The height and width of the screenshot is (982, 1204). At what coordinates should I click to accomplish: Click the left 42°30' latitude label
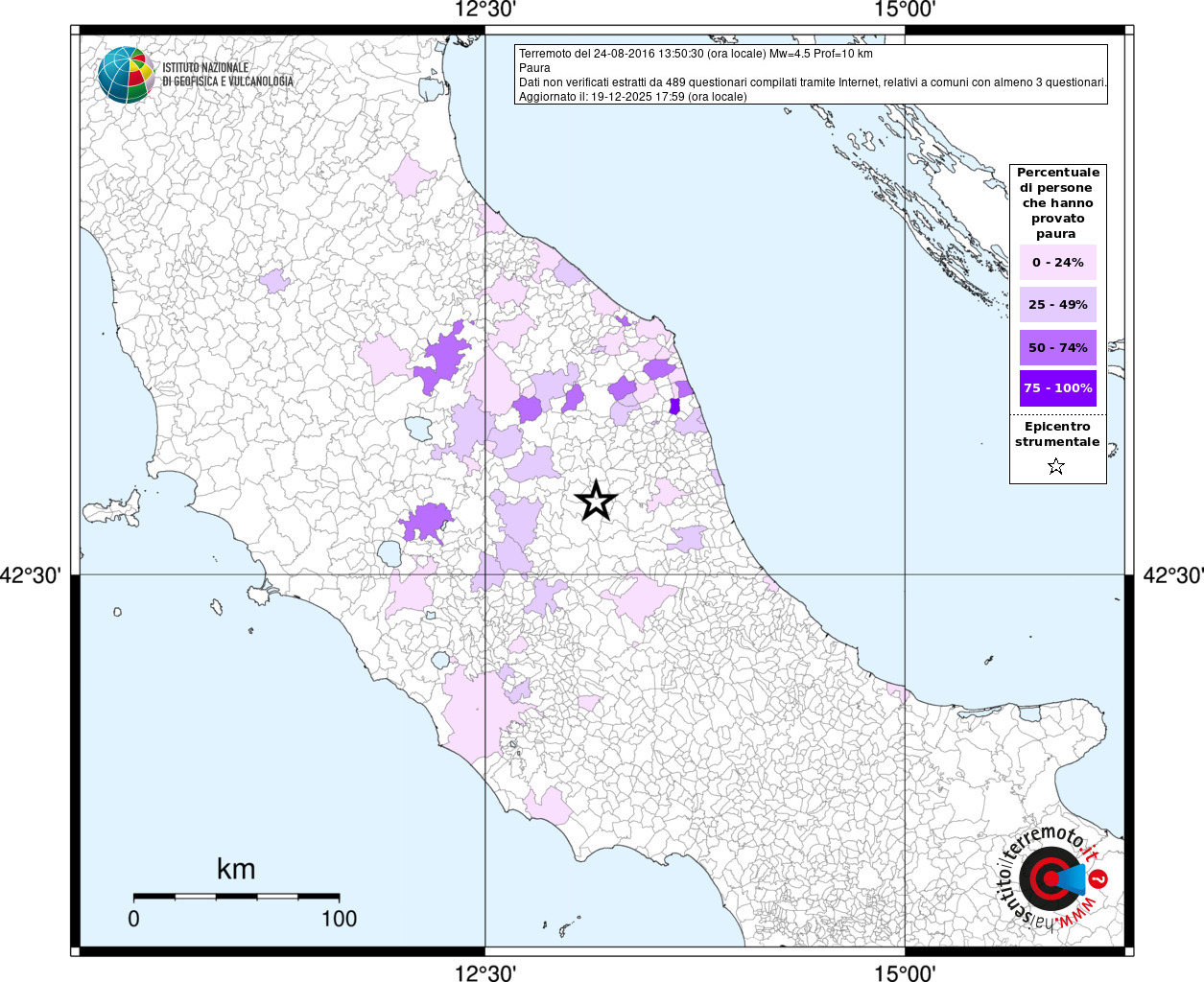click(x=31, y=575)
